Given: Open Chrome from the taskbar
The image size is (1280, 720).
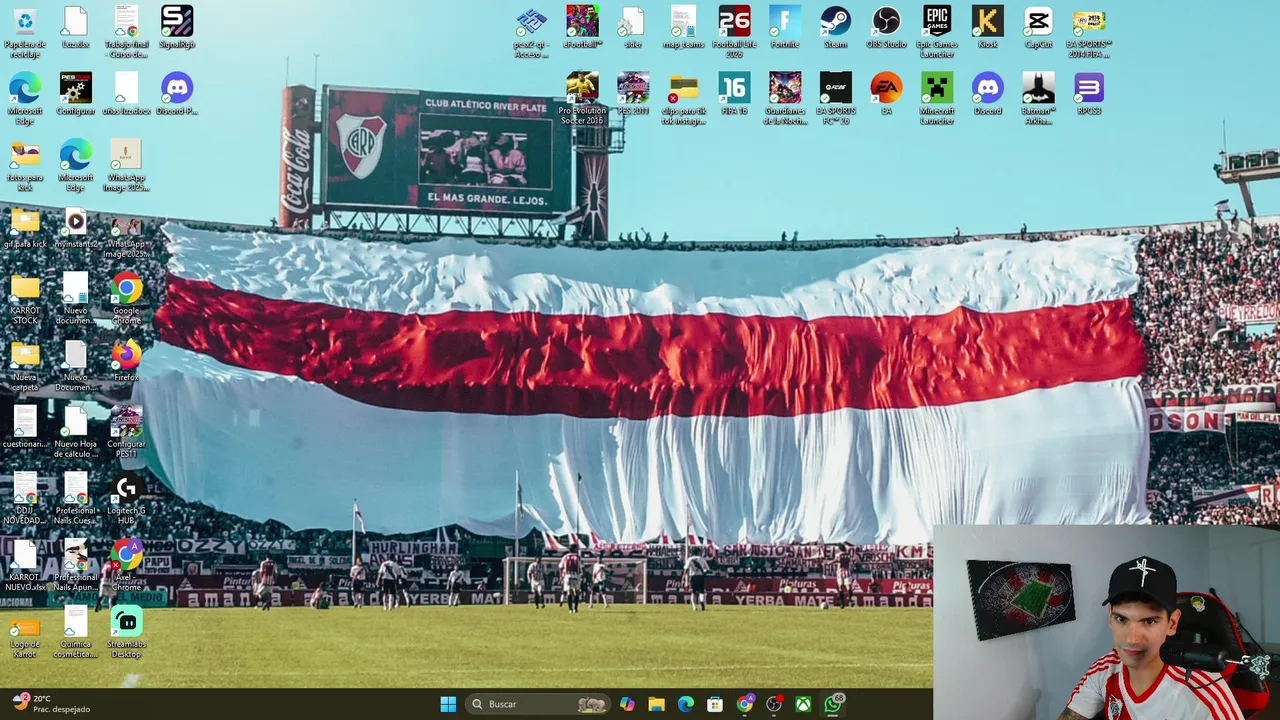Looking at the screenshot, I should pyautogui.click(x=745, y=704).
